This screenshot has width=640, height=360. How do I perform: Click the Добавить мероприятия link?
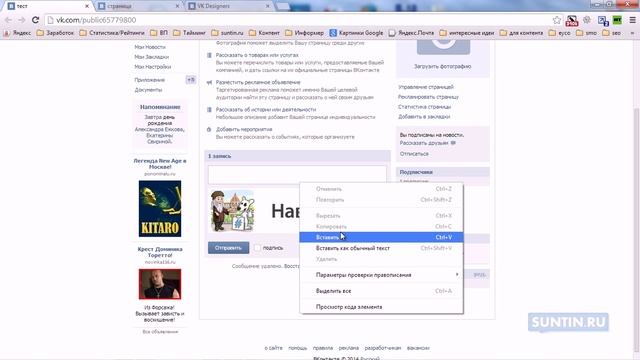click(x=244, y=129)
